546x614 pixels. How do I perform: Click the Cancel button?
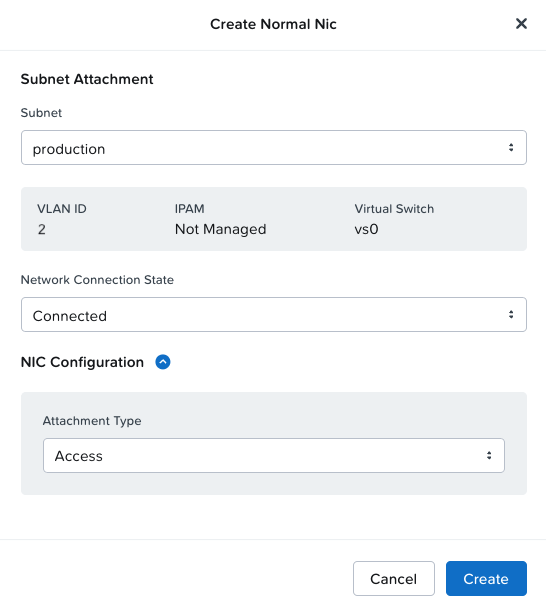point(394,578)
